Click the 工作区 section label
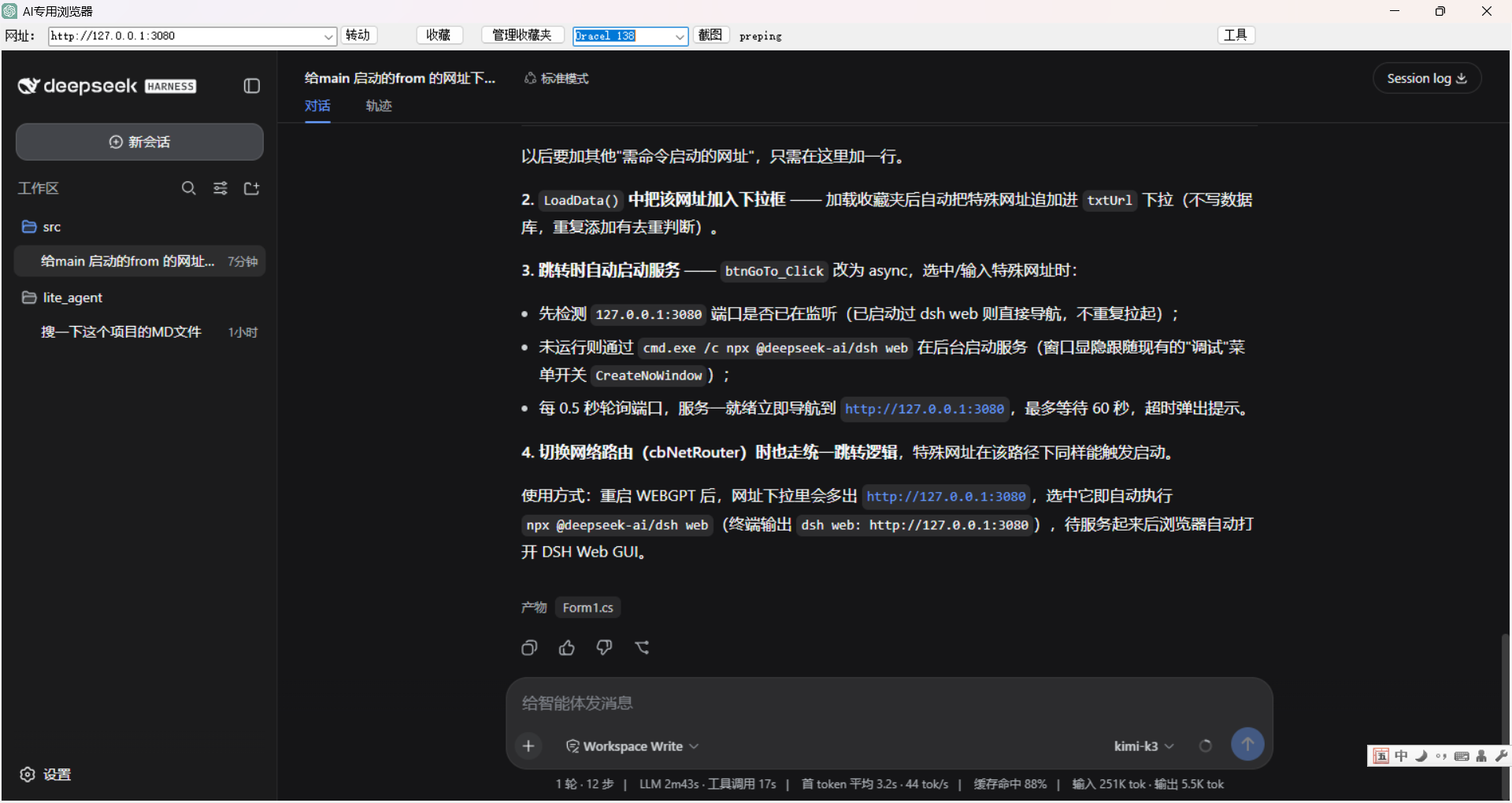 [39, 188]
